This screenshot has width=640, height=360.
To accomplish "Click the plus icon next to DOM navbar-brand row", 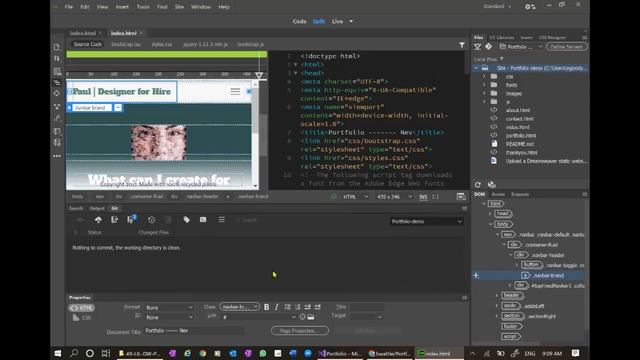I will click(x=476, y=276).
